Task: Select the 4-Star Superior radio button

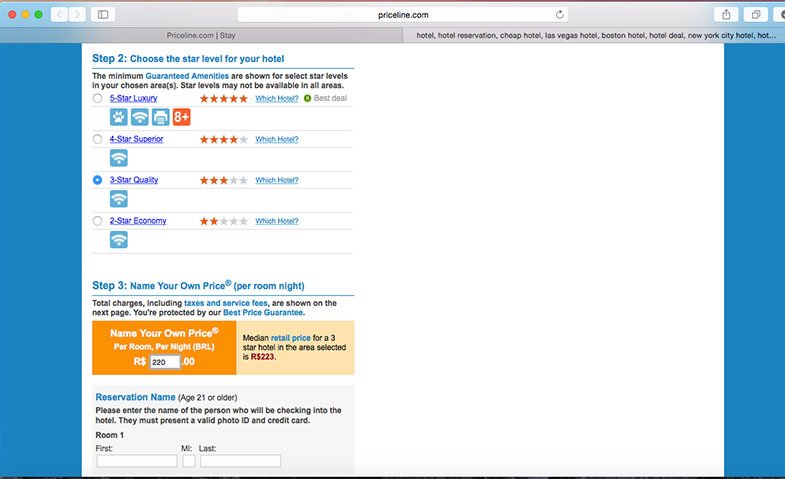Action: tap(97, 139)
